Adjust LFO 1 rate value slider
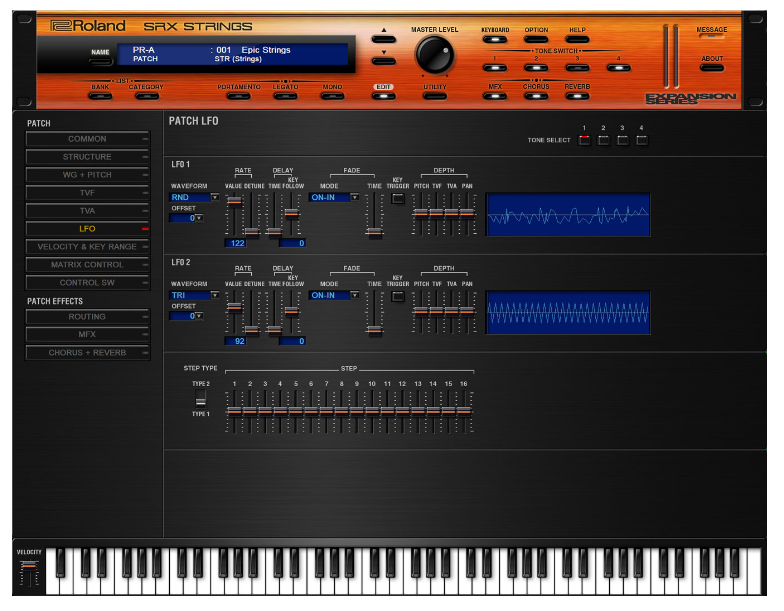Viewport: 784px width, 611px height. (x=234, y=201)
